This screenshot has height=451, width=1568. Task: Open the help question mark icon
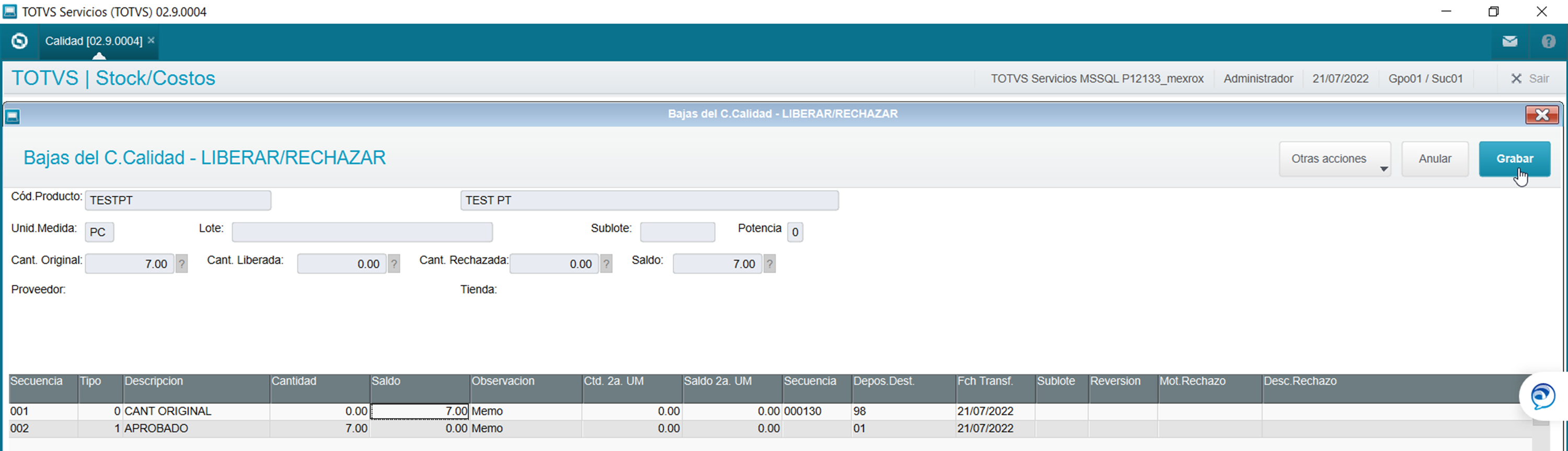tap(1549, 41)
